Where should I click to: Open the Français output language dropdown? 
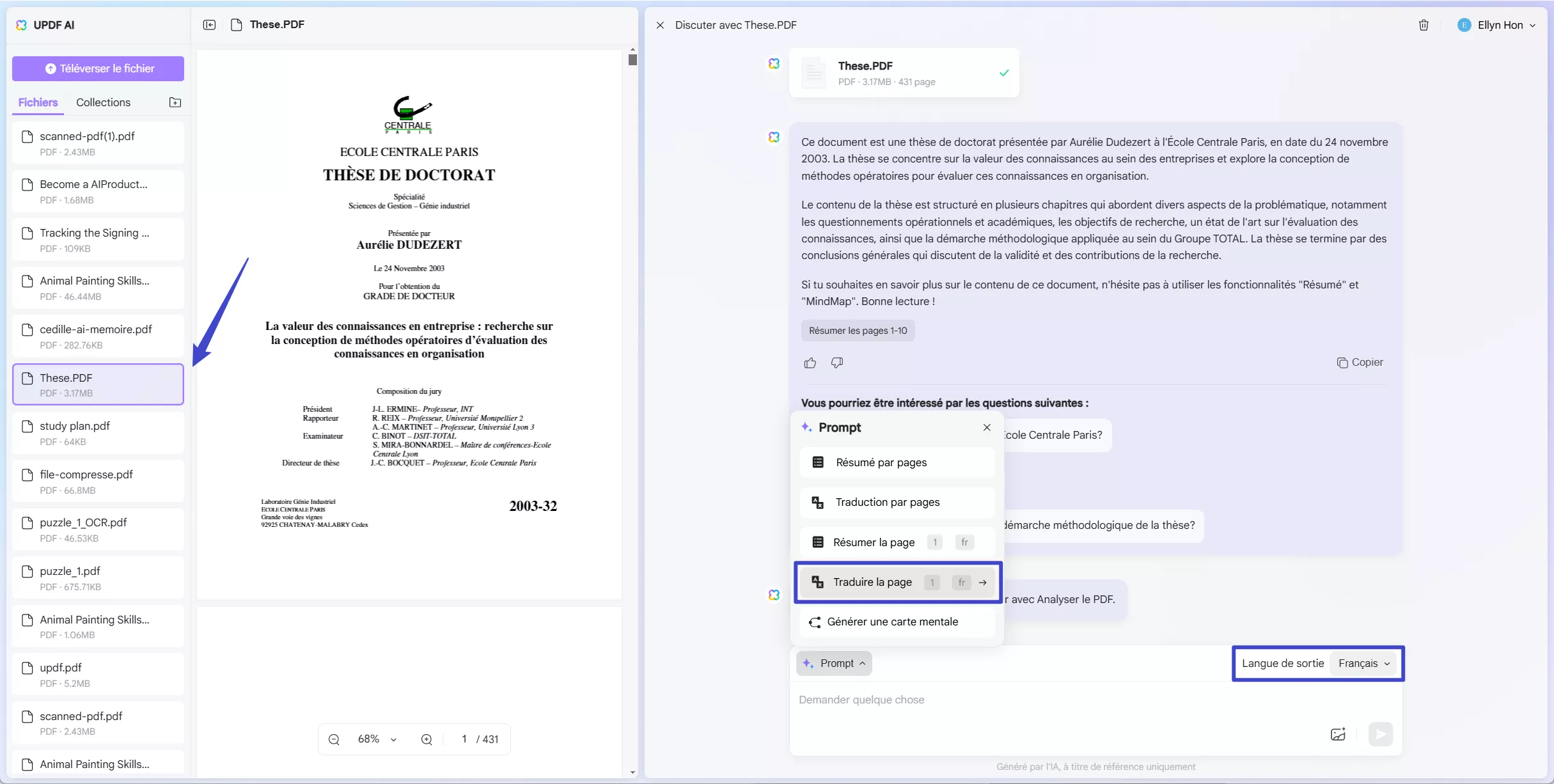pyautogui.click(x=1364, y=663)
